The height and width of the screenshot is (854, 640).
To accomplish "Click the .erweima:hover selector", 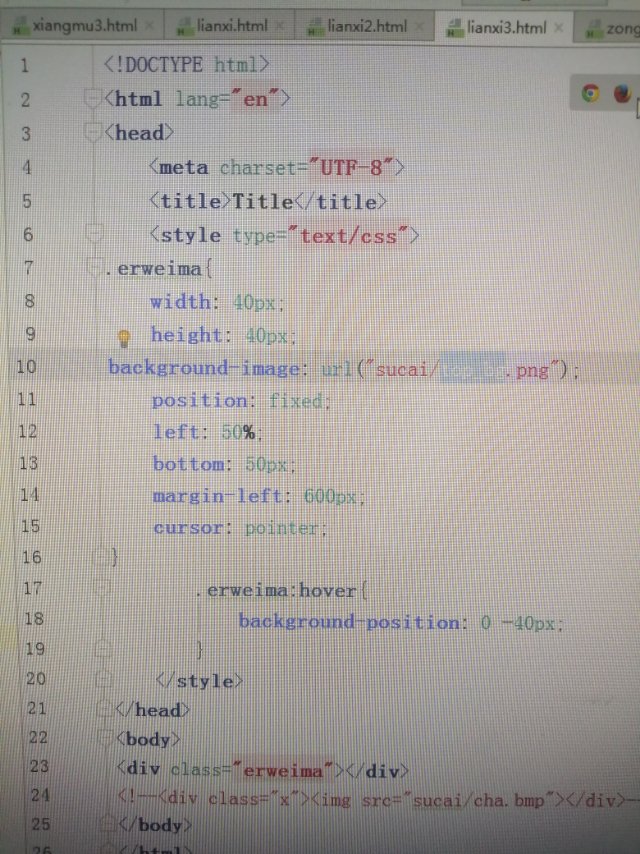I will coord(277,590).
